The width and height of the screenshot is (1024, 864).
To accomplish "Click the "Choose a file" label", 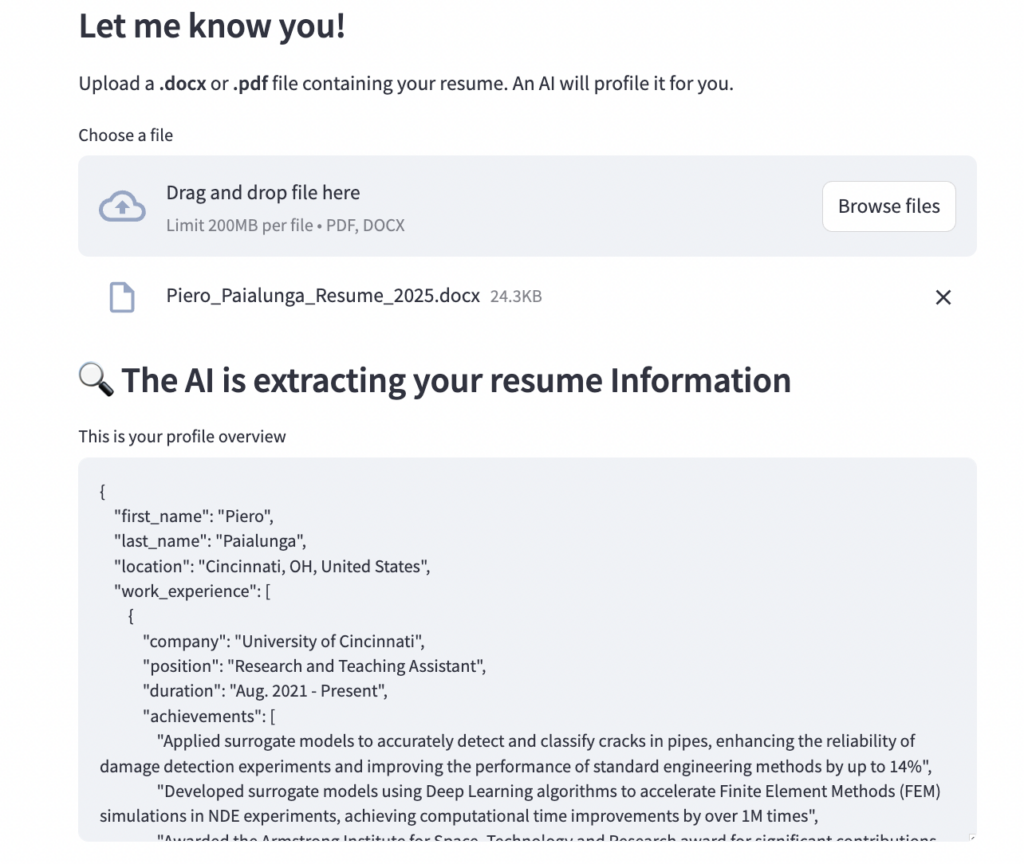I will [x=126, y=135].
